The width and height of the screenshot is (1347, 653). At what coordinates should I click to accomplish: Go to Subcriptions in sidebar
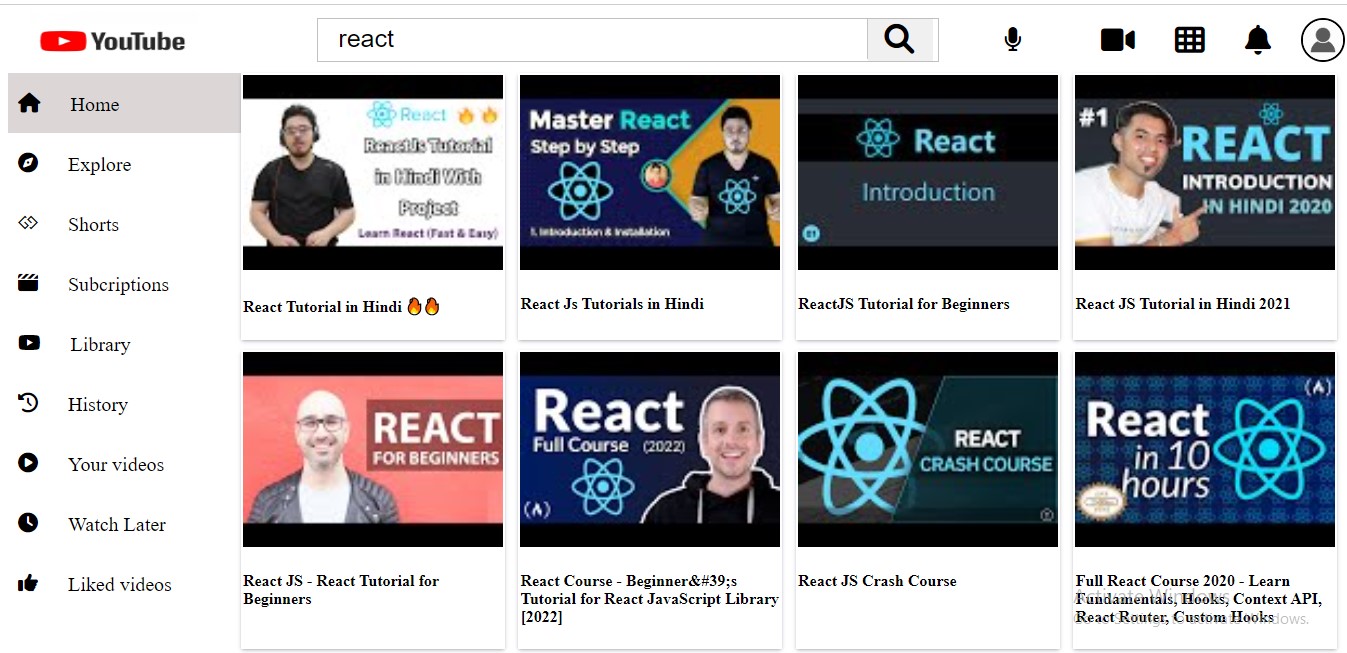pos(118,285)
